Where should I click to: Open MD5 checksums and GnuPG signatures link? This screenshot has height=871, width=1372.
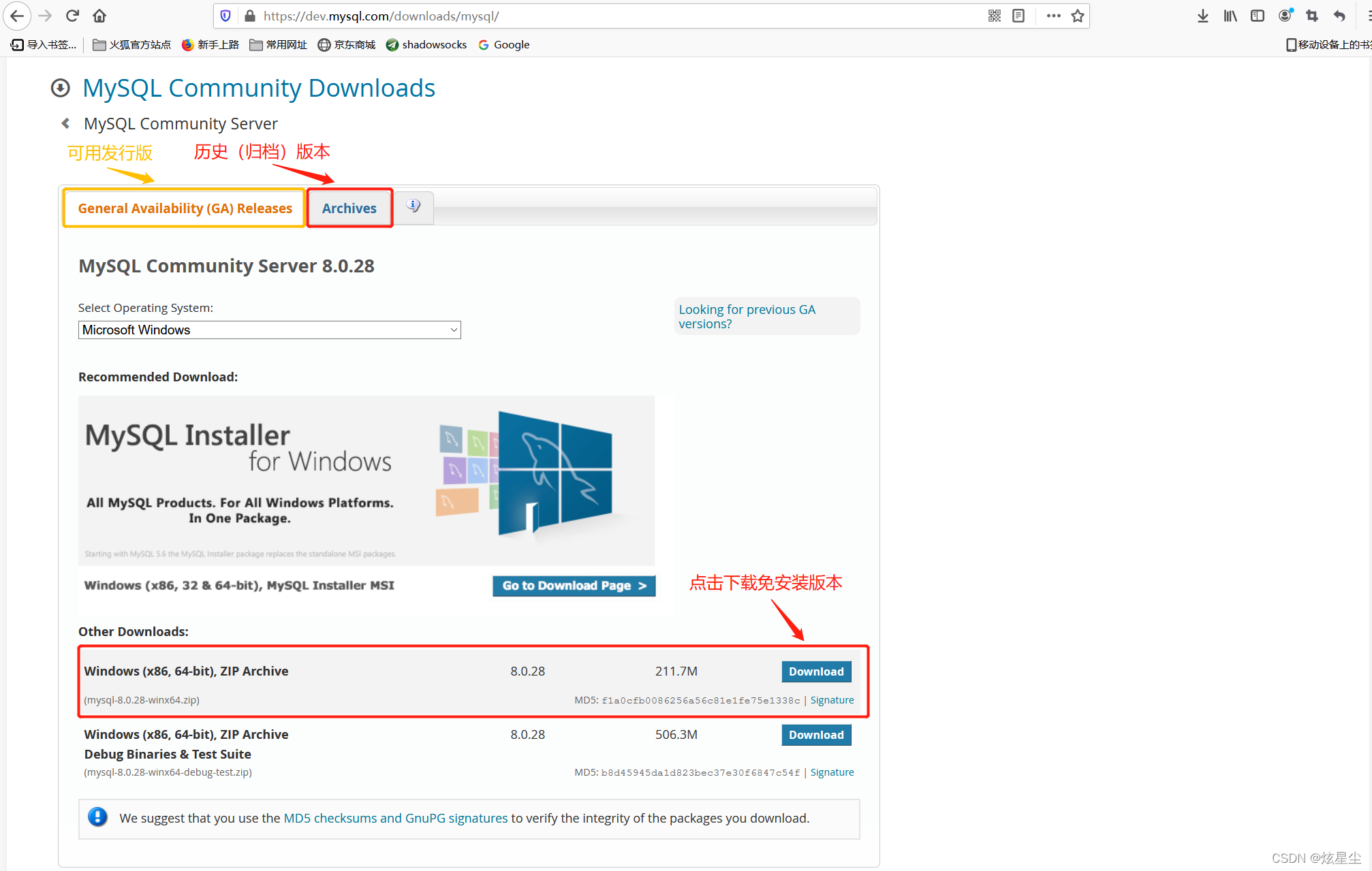[395, 818]
